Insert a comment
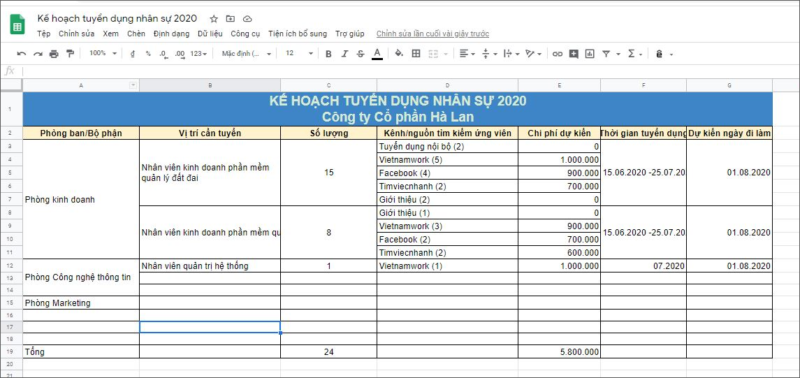Image resolution: width=800 pixels, height=378 pixels. click(574, 54)
